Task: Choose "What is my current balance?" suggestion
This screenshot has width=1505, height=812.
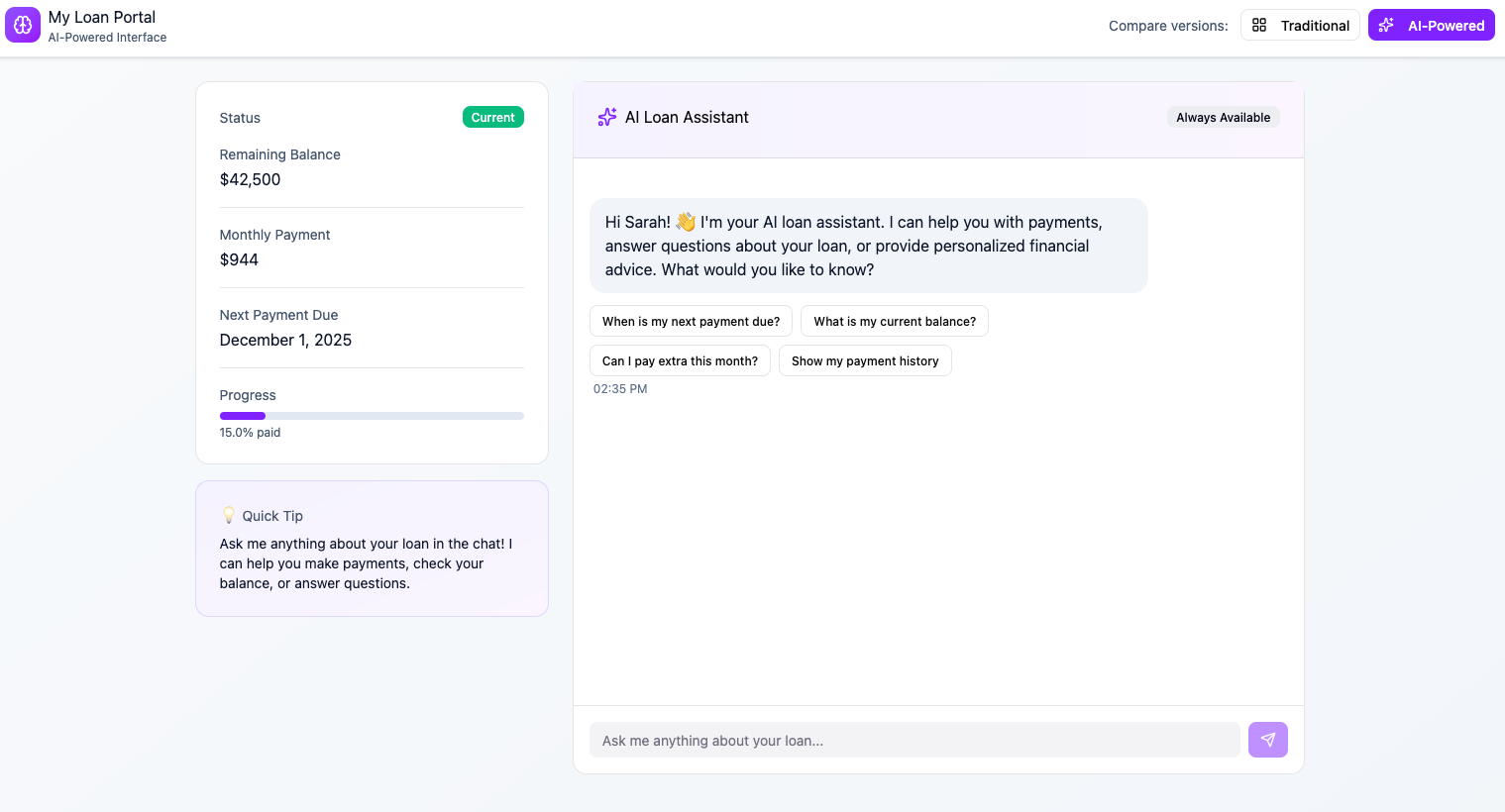Action: click(x=895, y=321)
